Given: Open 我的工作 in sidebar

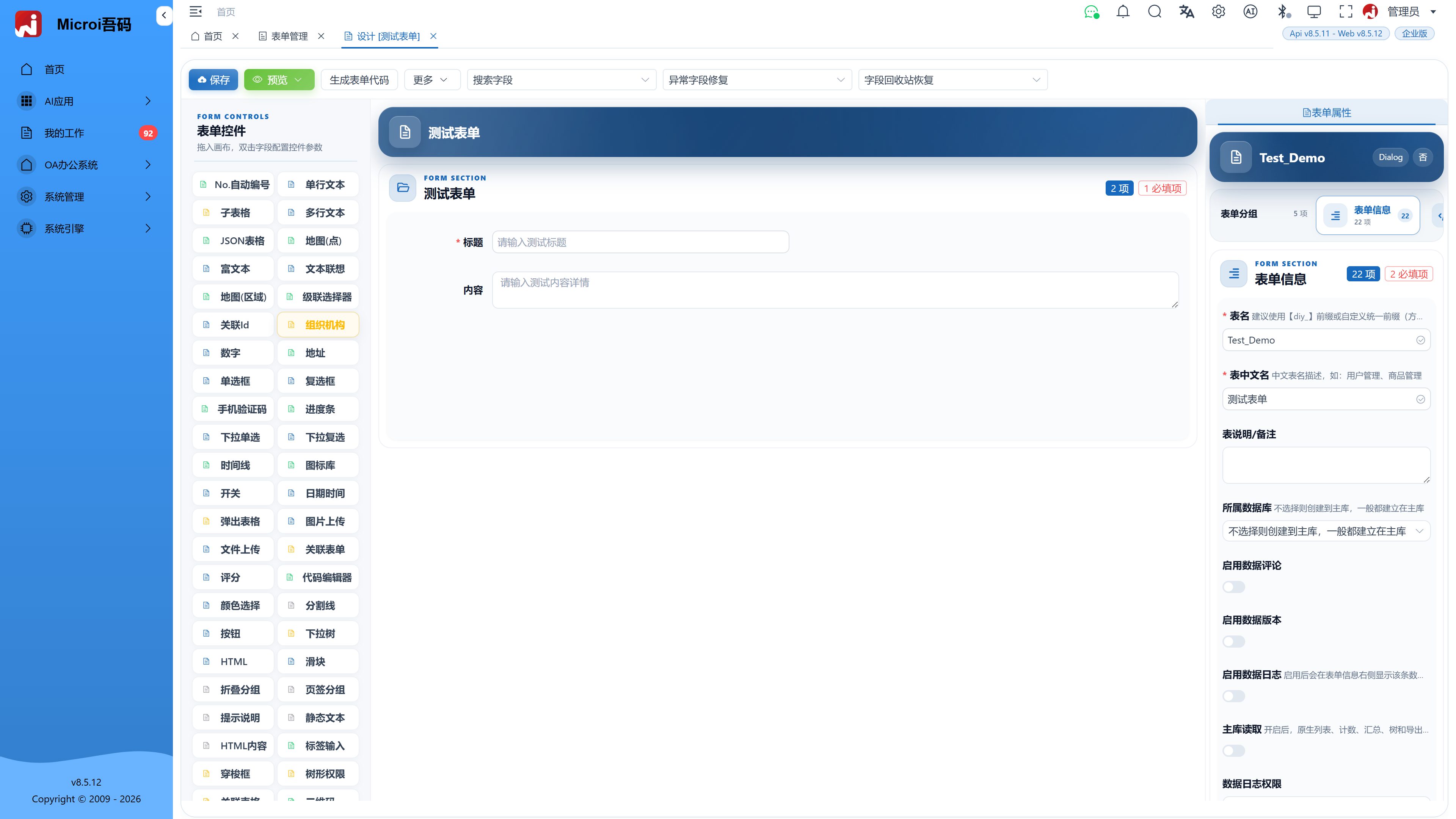Looking at the screenshot, I should 86,133.
